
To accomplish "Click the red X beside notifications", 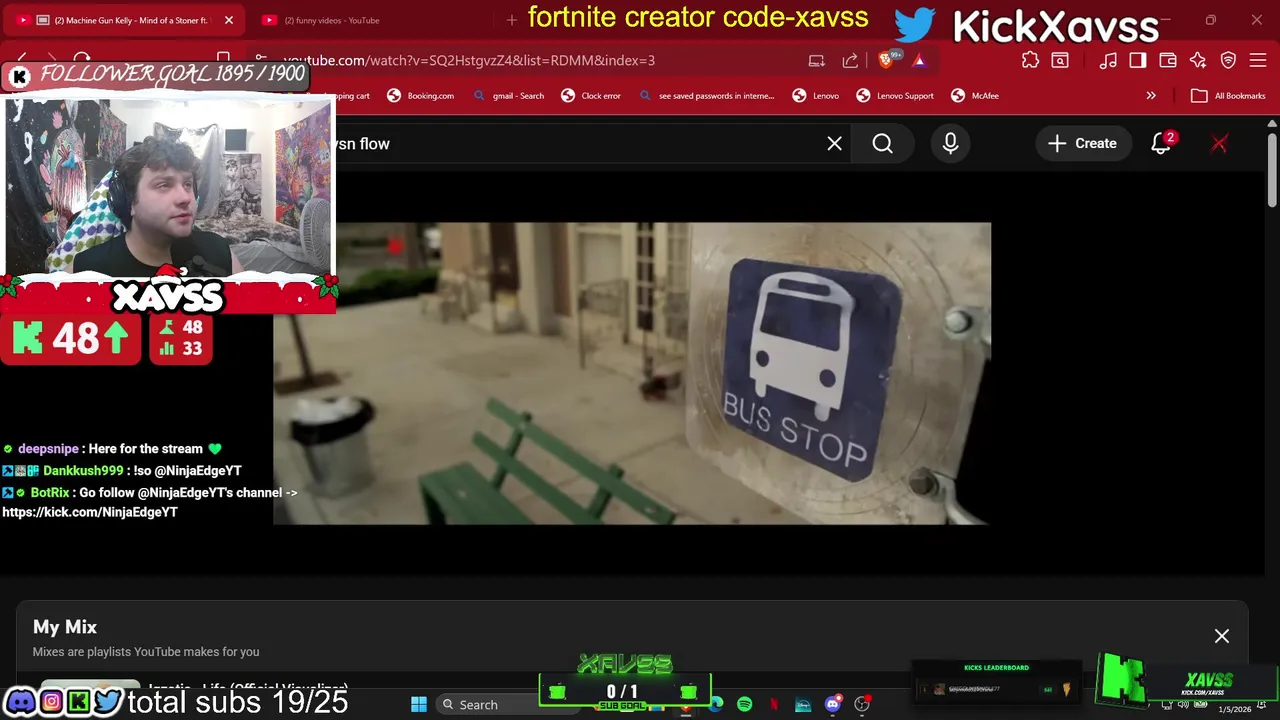I will pyautogui.click(x=1219, y=144).
